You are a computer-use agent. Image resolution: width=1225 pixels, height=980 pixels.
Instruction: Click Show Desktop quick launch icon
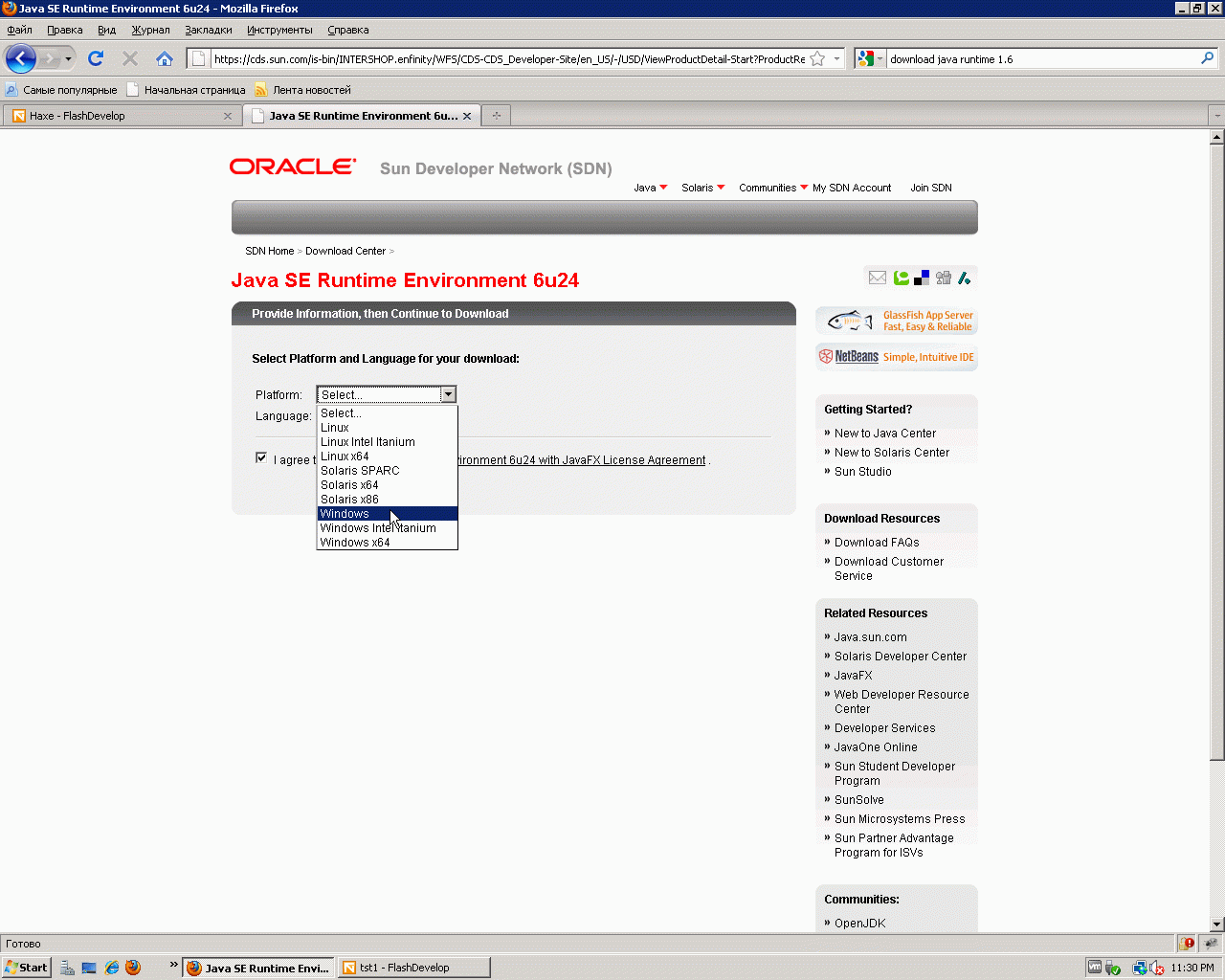click(x=89, y=968)
